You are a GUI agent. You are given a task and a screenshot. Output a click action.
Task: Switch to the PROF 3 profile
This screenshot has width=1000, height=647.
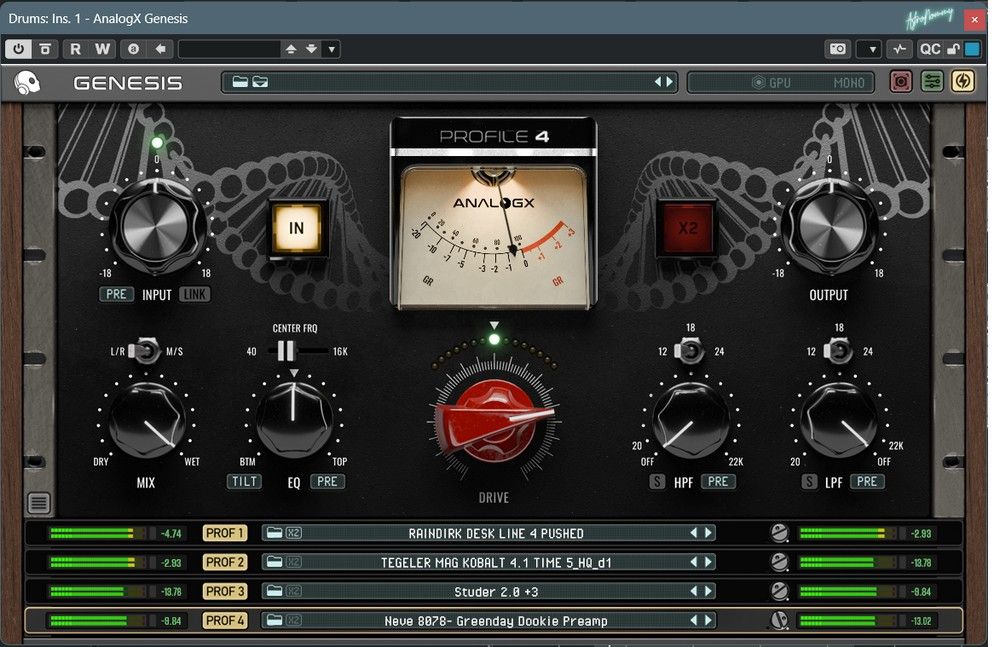point(225,592)
